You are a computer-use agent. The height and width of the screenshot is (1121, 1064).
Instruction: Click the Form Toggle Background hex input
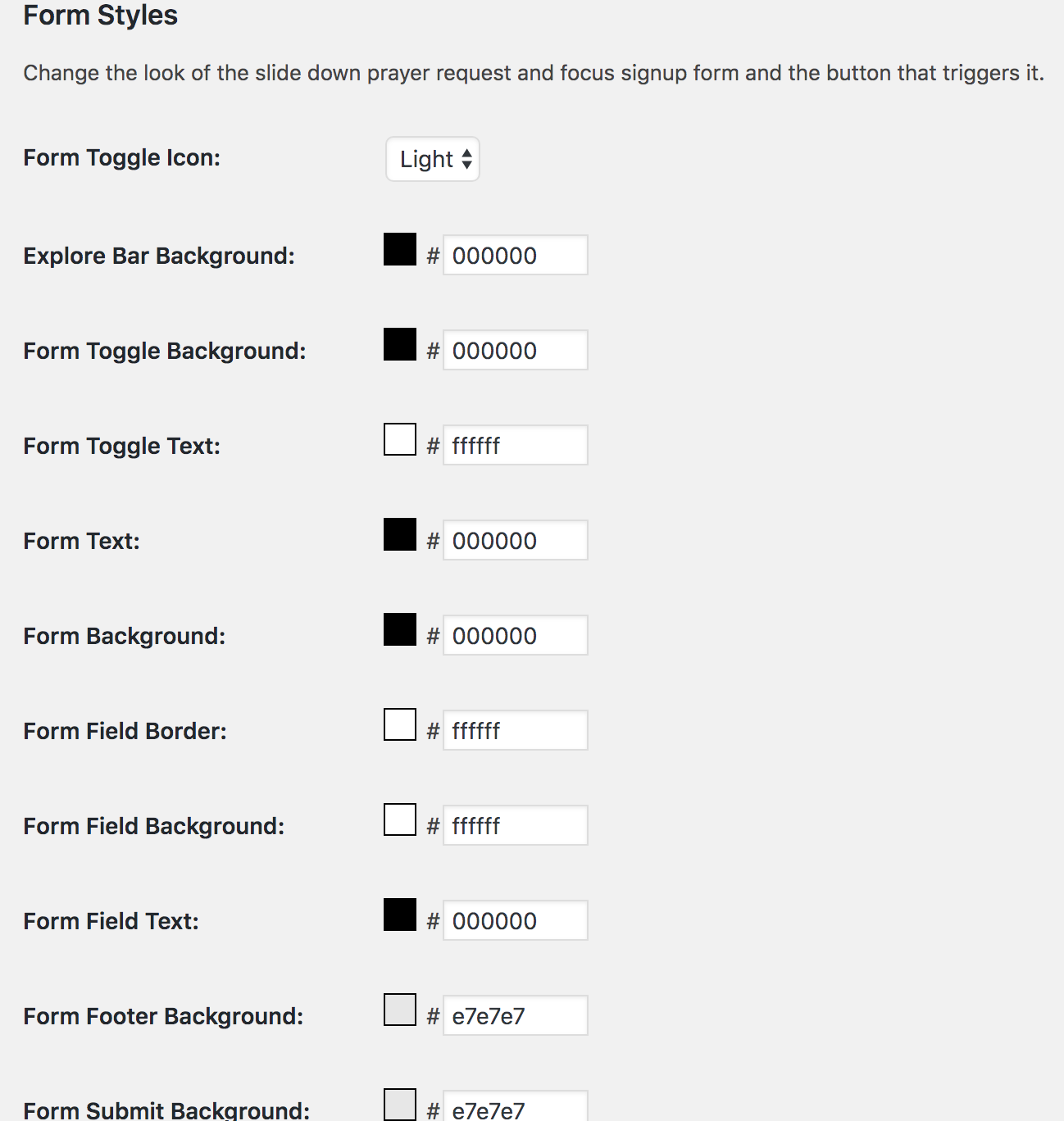click(516, 350)
